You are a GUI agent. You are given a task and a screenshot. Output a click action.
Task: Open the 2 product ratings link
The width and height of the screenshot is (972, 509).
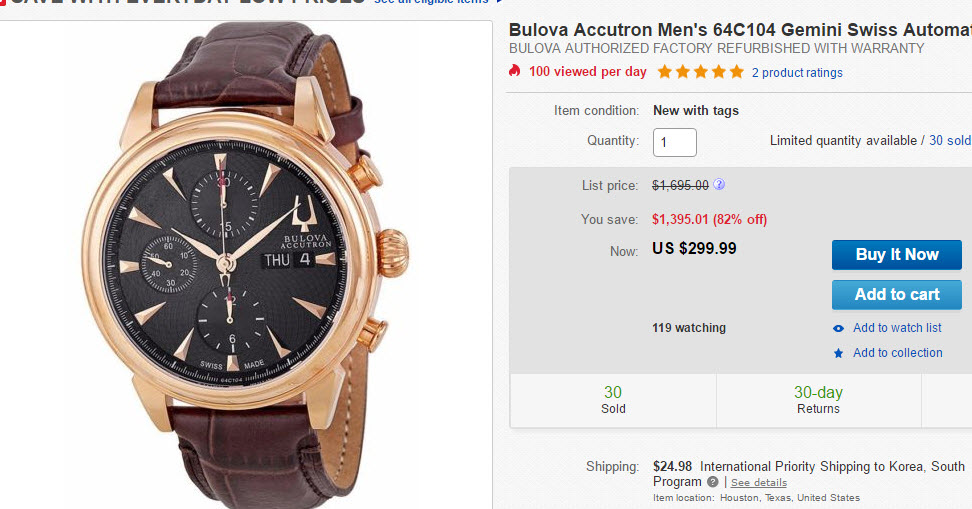point(797,72)
